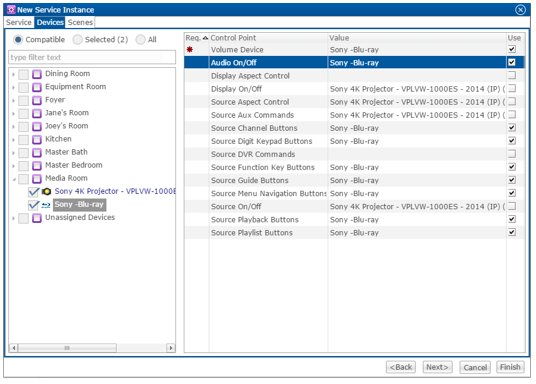The height and width of the screenshot is (384, 536).
Task: Click the Joey's Room room icon
Action: coord(37,126)
